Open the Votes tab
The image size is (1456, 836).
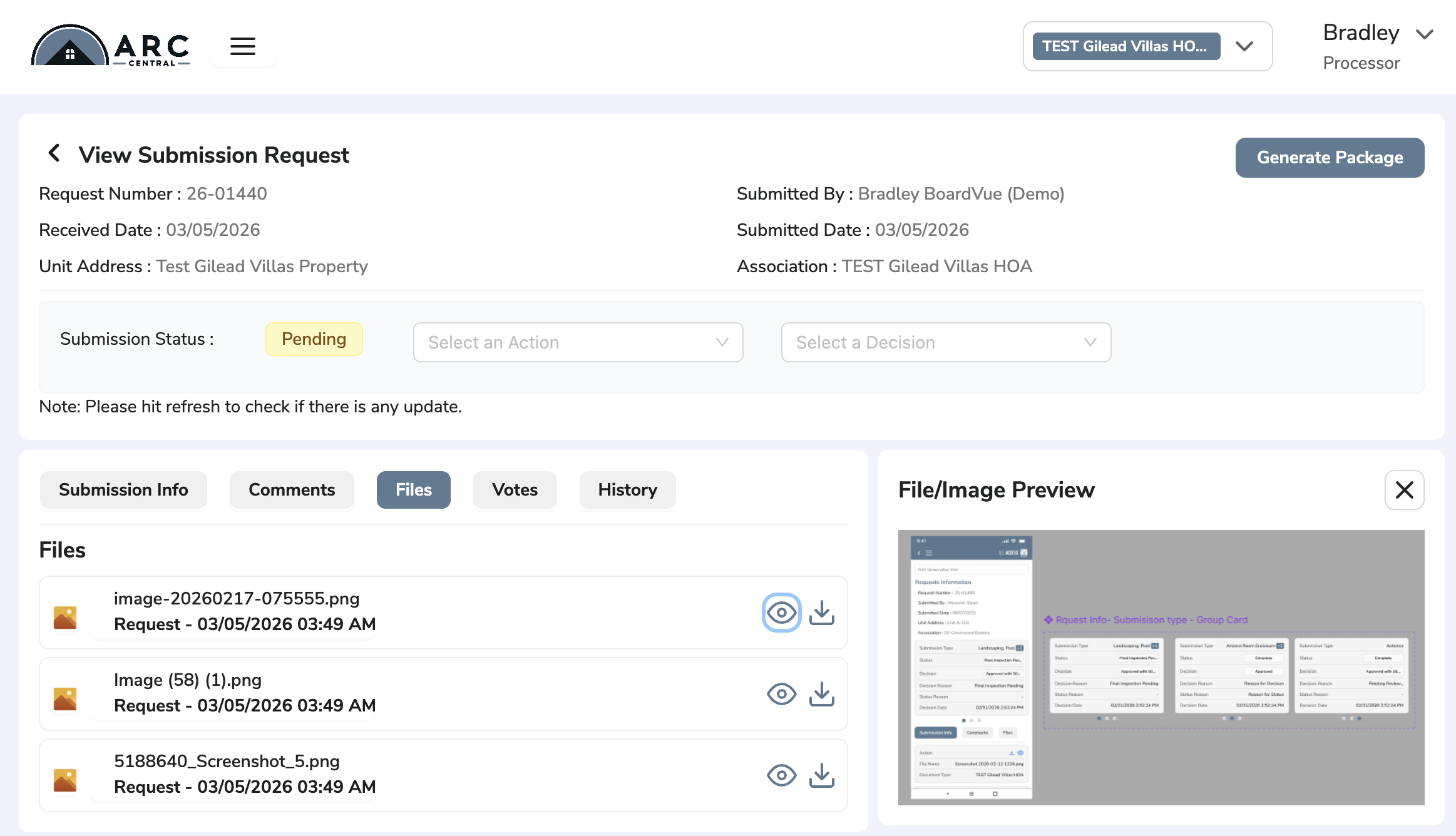point(515,490)
